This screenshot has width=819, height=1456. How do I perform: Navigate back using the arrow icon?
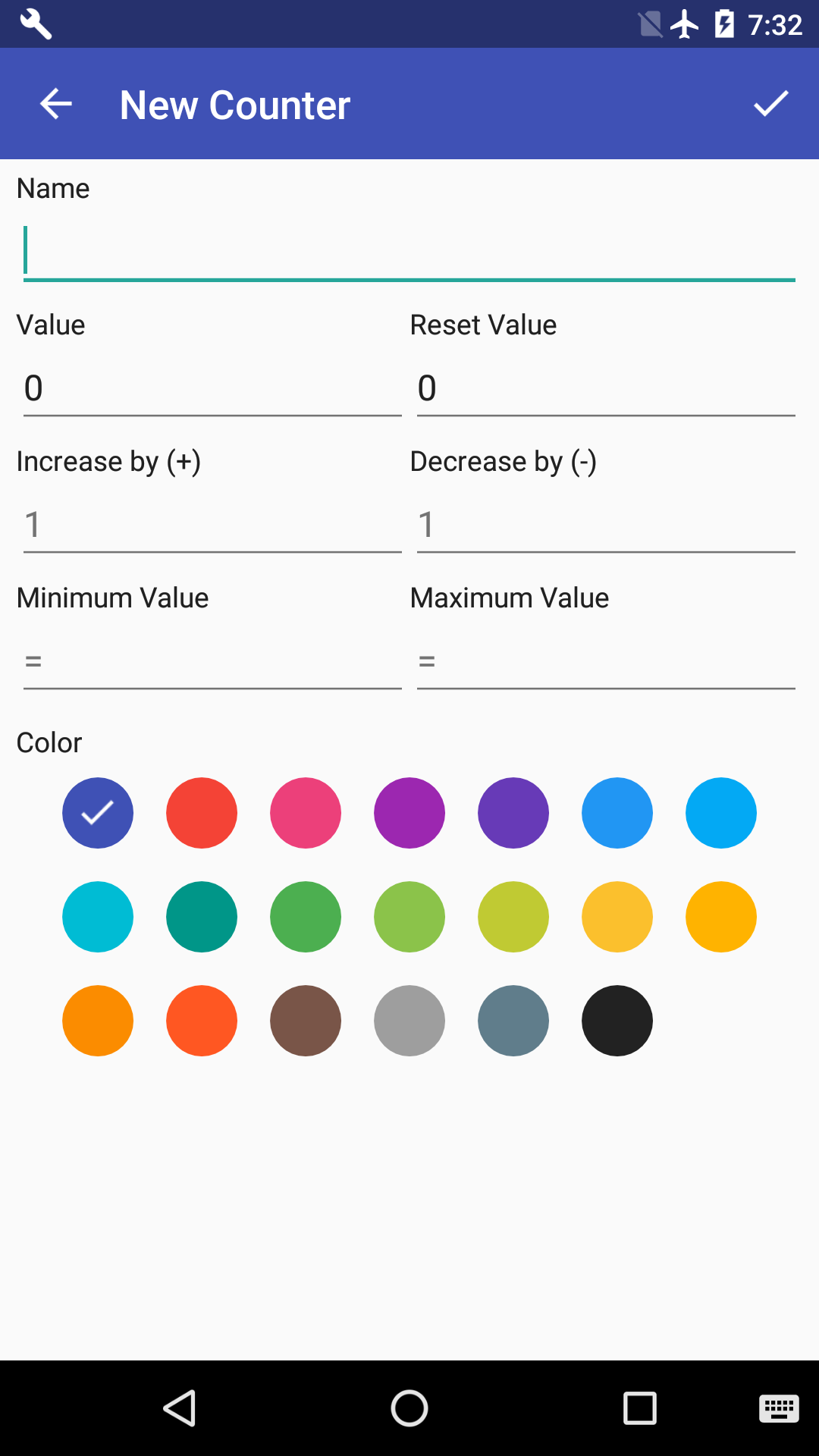[55, 104]
